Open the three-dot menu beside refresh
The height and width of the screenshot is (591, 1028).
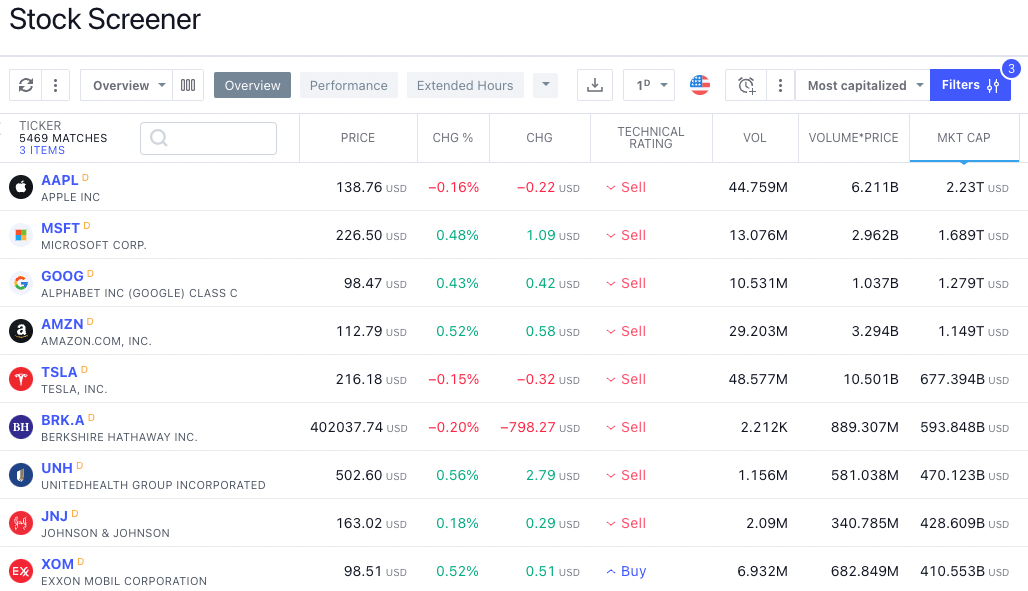pyautogui.click(x=56, y=85)
